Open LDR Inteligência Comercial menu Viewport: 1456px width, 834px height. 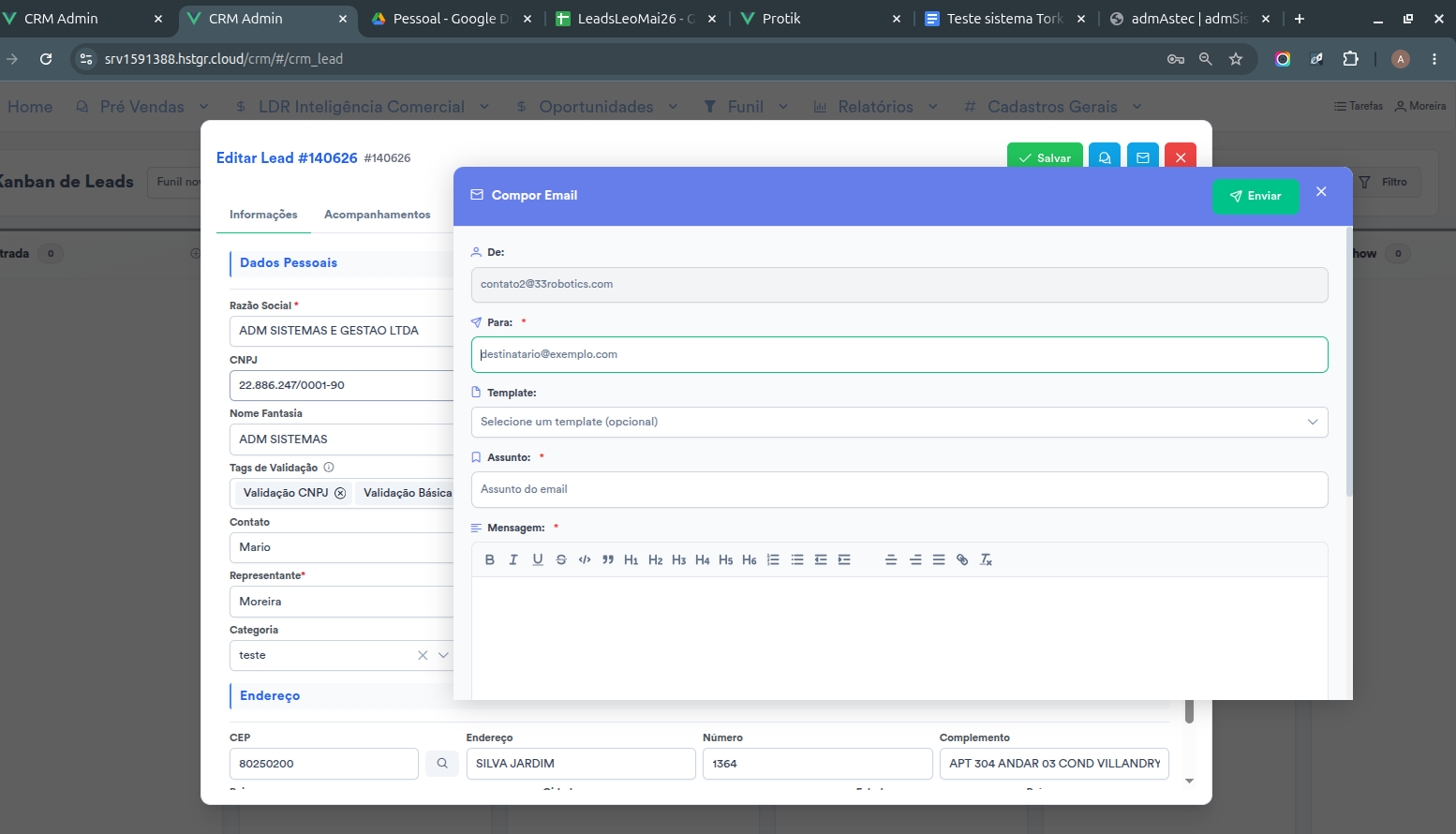tap(362, 107)
